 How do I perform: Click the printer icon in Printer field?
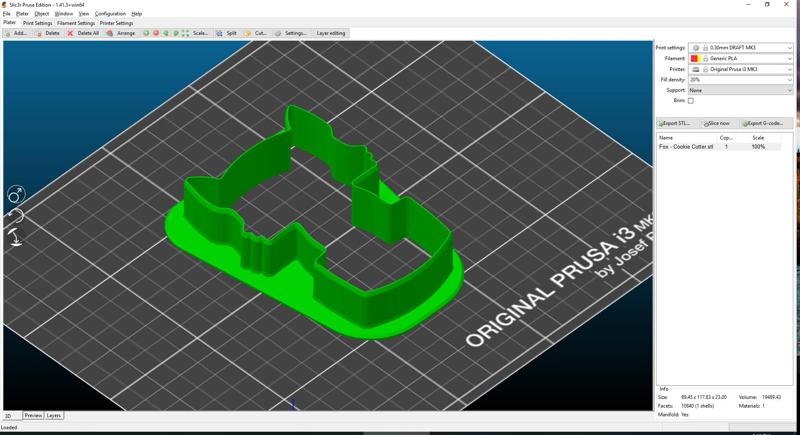696,69
